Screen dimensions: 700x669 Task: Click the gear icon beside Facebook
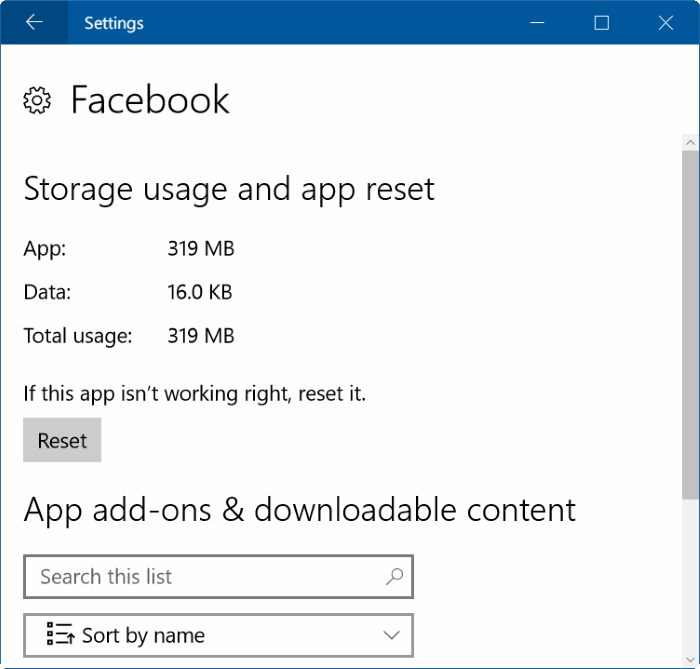(x=37, y=100)
